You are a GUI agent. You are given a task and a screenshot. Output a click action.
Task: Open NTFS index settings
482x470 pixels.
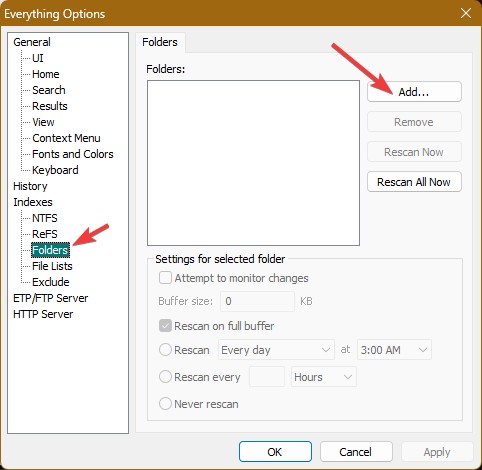pos(45,218)
